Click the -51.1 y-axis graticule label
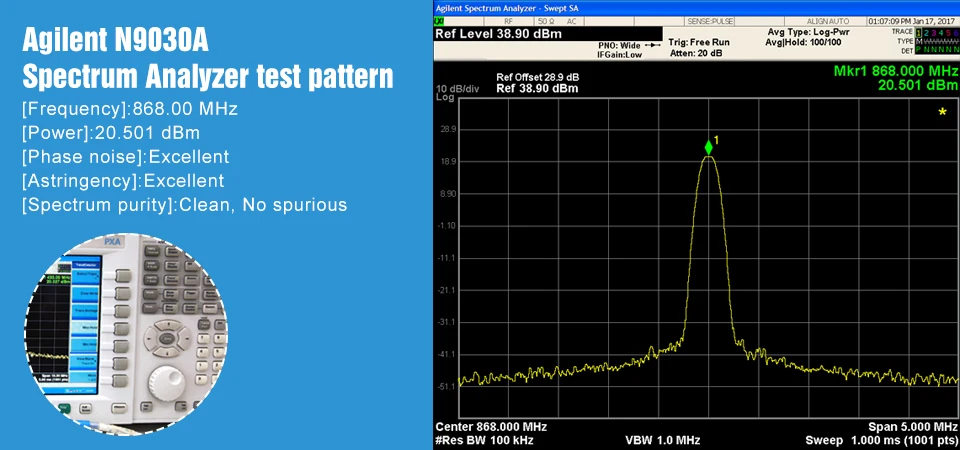Image resolution: width=960 pixels, height=450 pixels. (444, 386)
